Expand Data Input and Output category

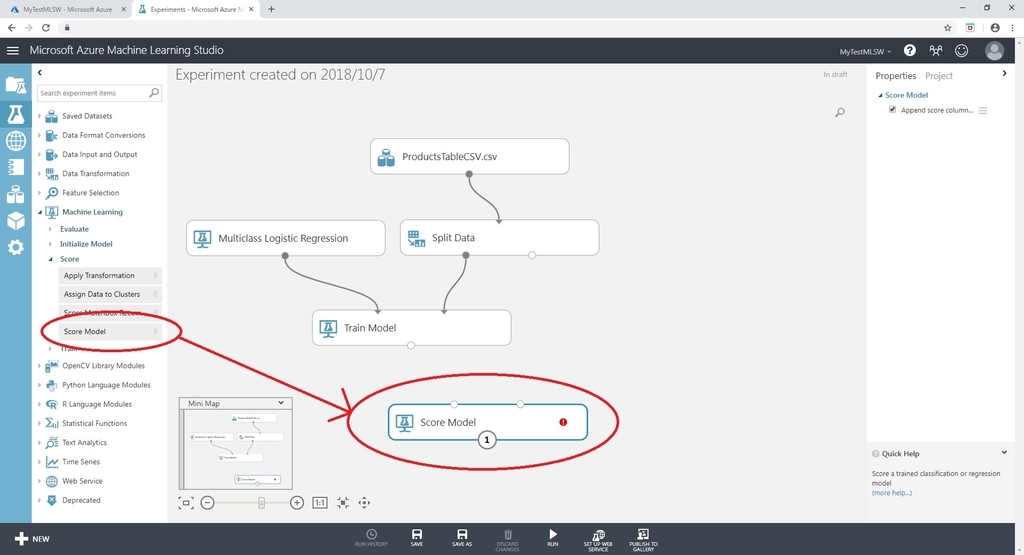[x=39, y=155]
